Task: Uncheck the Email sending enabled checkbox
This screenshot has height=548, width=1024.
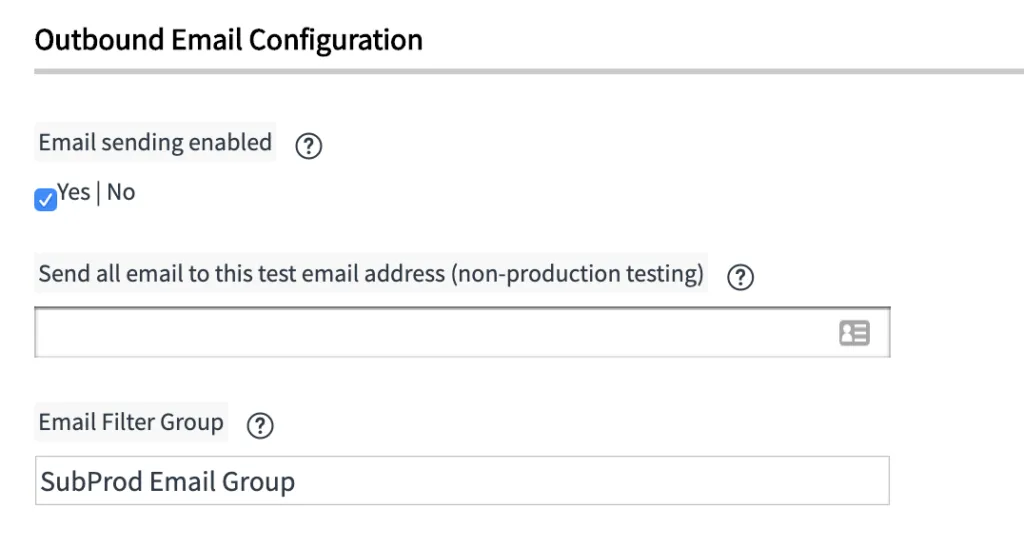Action: 46,200
